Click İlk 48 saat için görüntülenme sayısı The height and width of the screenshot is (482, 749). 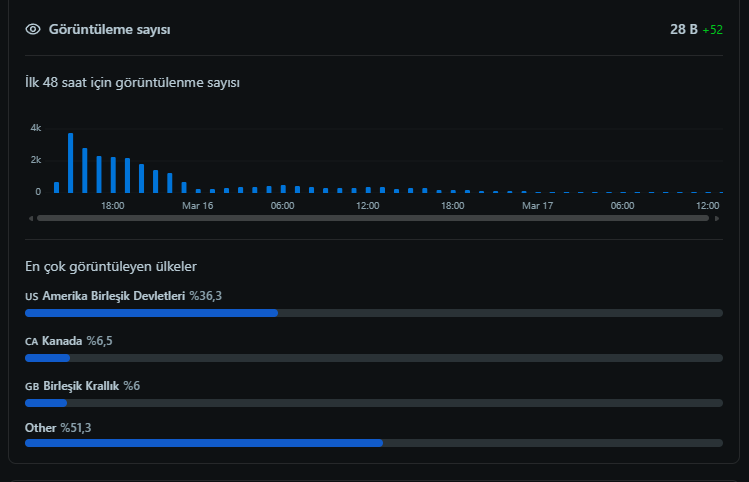(132, 83)
